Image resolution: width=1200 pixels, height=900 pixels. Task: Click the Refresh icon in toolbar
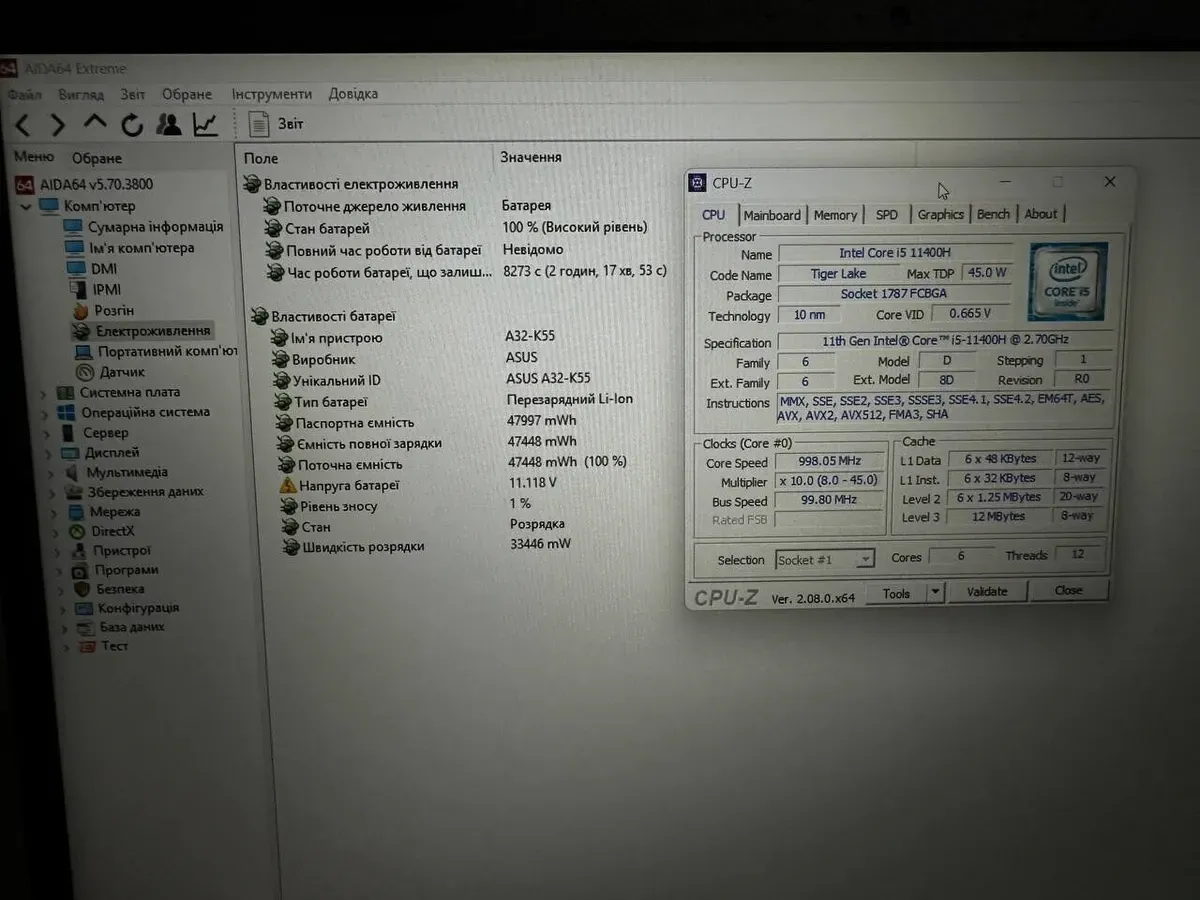tap(132, 125)
